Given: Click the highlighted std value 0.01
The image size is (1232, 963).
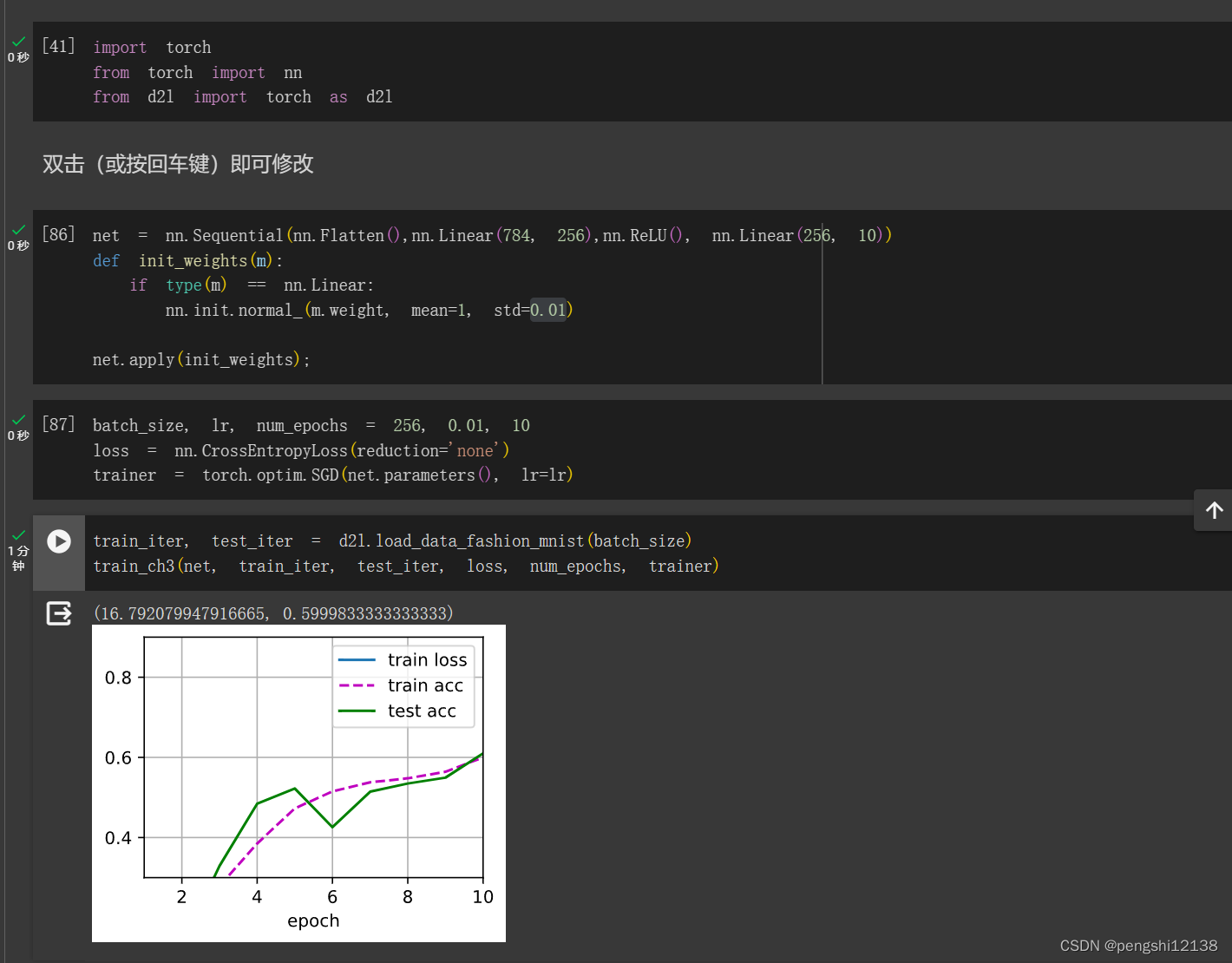Looking at the screenshot, I should coord(548,311).
